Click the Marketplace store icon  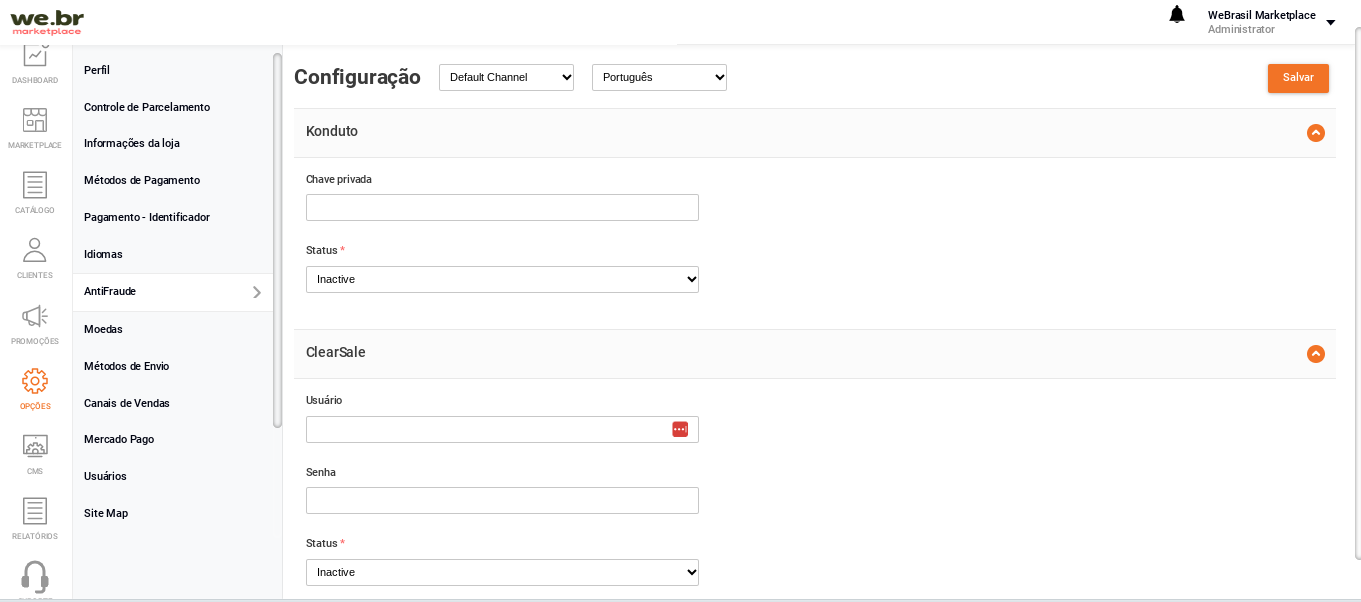pos(35,121)
